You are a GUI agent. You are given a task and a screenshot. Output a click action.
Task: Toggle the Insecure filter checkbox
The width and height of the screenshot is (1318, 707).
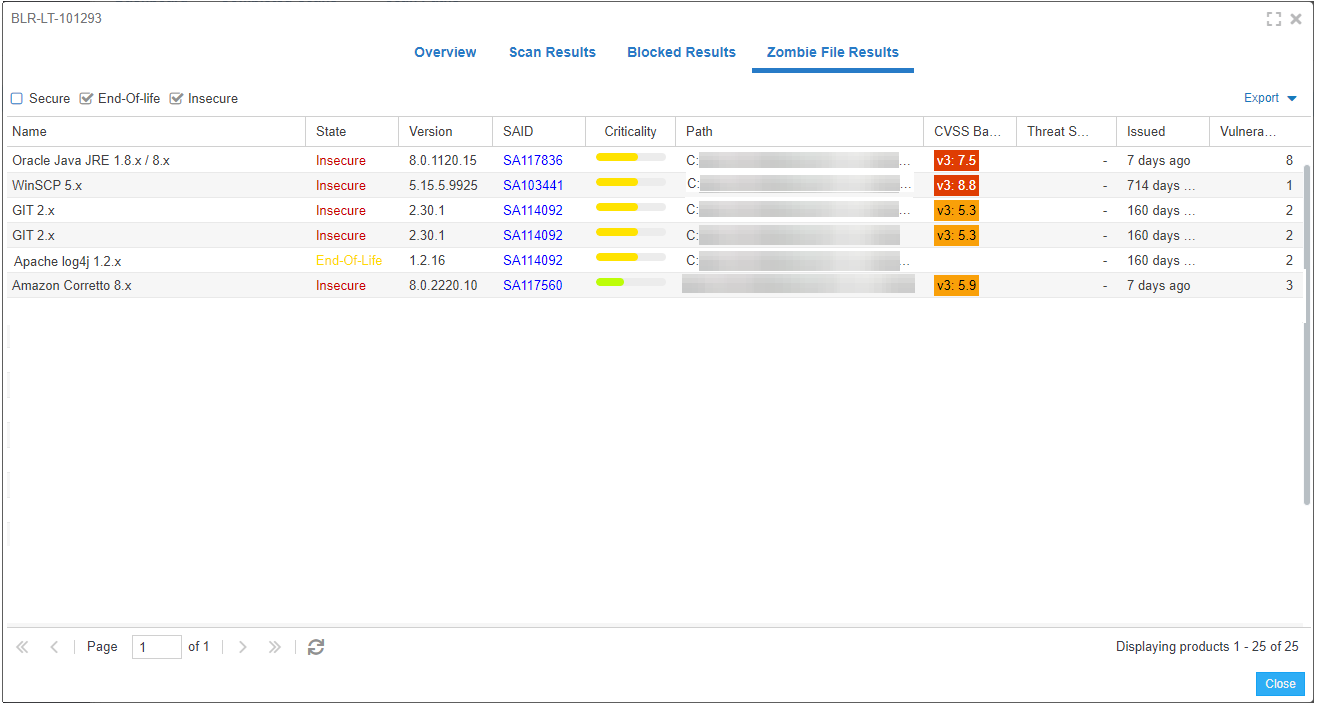point(176,99)
